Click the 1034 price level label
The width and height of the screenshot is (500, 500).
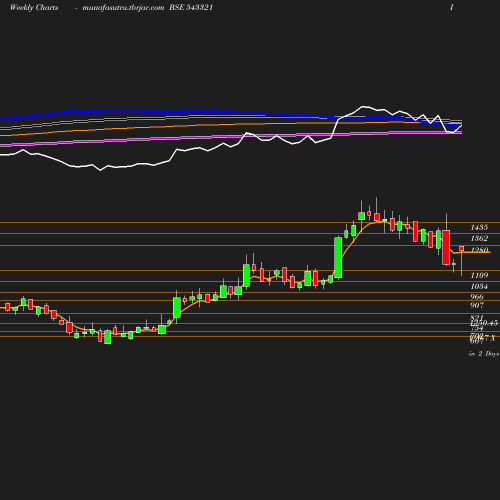pos(479,286)
